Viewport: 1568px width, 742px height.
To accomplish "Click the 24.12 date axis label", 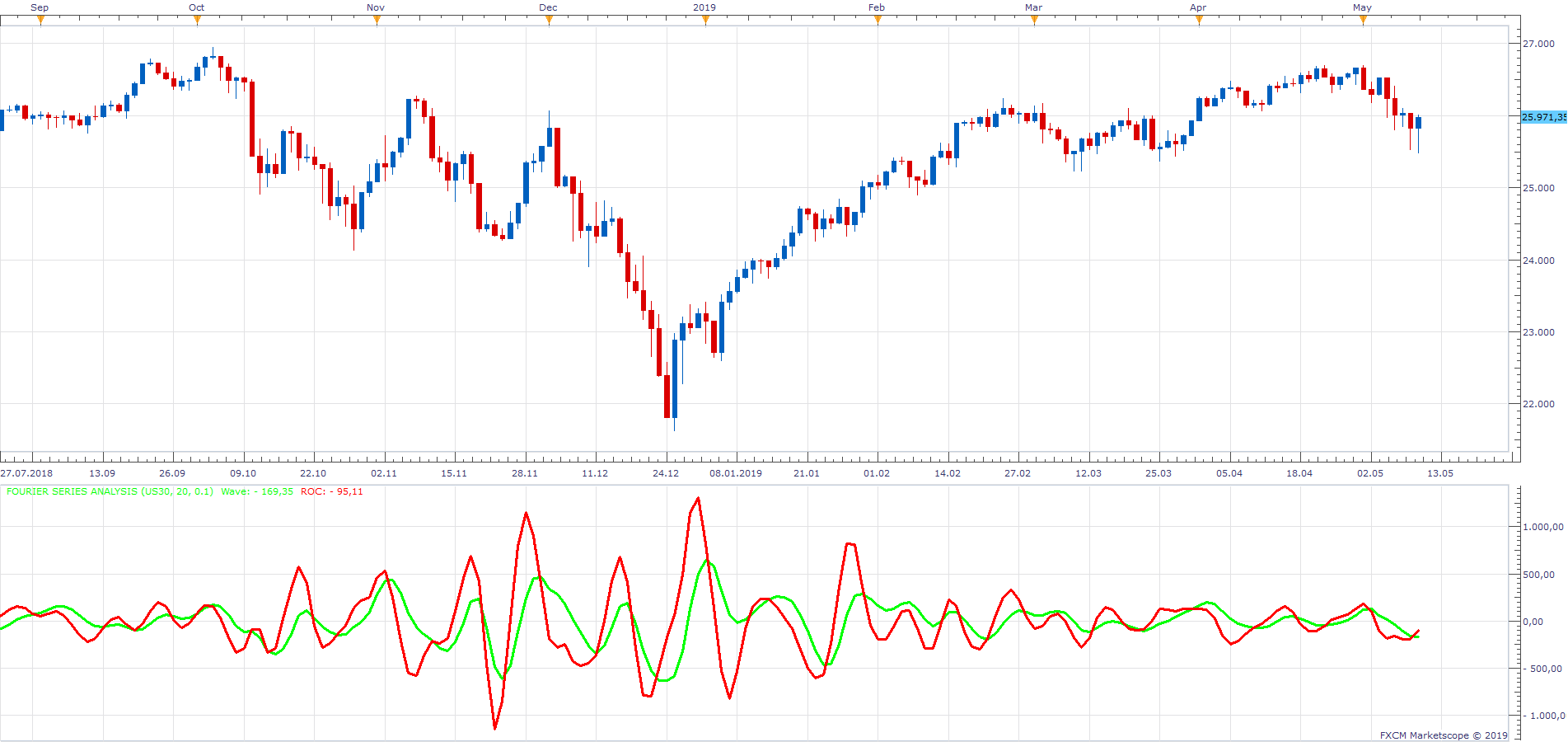I will tap(666, 473).
